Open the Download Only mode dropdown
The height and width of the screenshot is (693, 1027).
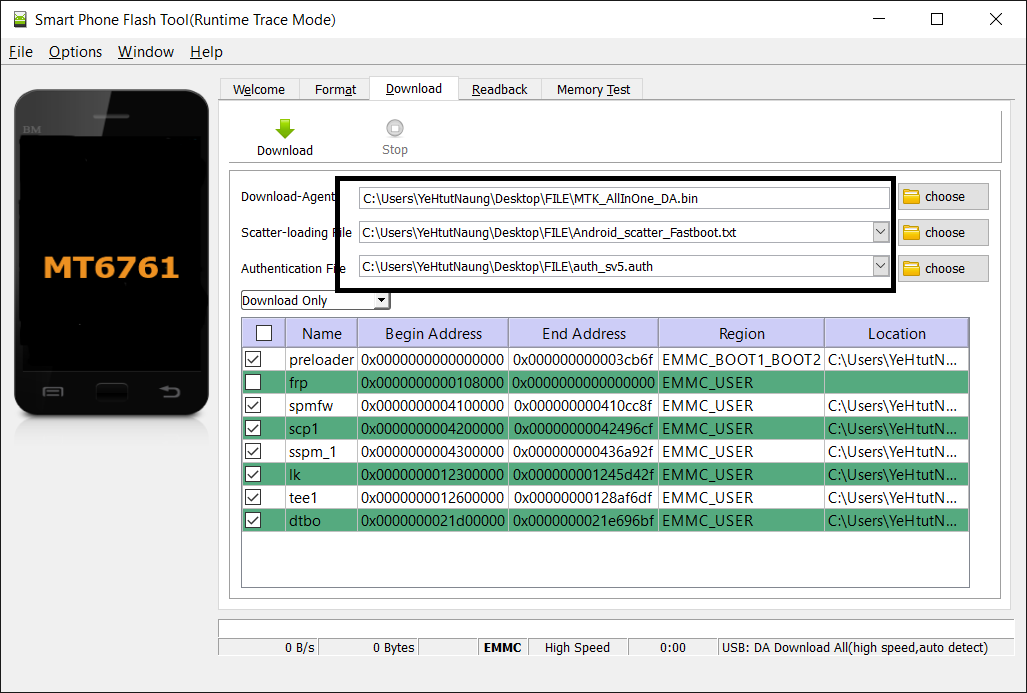pos(381,300)
